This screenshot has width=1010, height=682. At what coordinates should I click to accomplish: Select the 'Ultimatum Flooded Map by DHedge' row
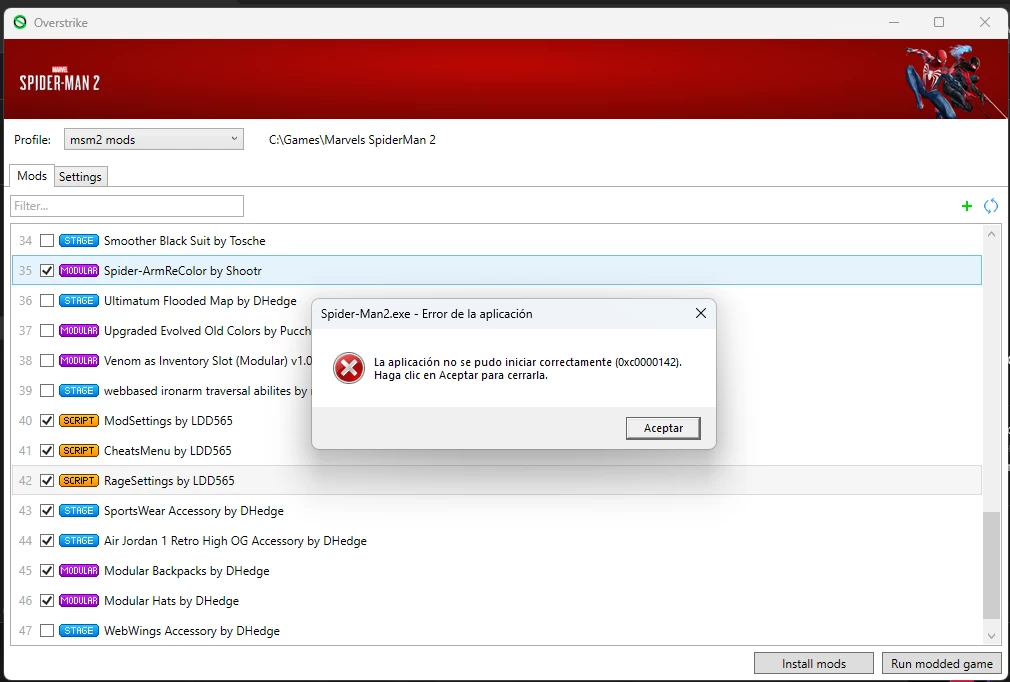497,301
